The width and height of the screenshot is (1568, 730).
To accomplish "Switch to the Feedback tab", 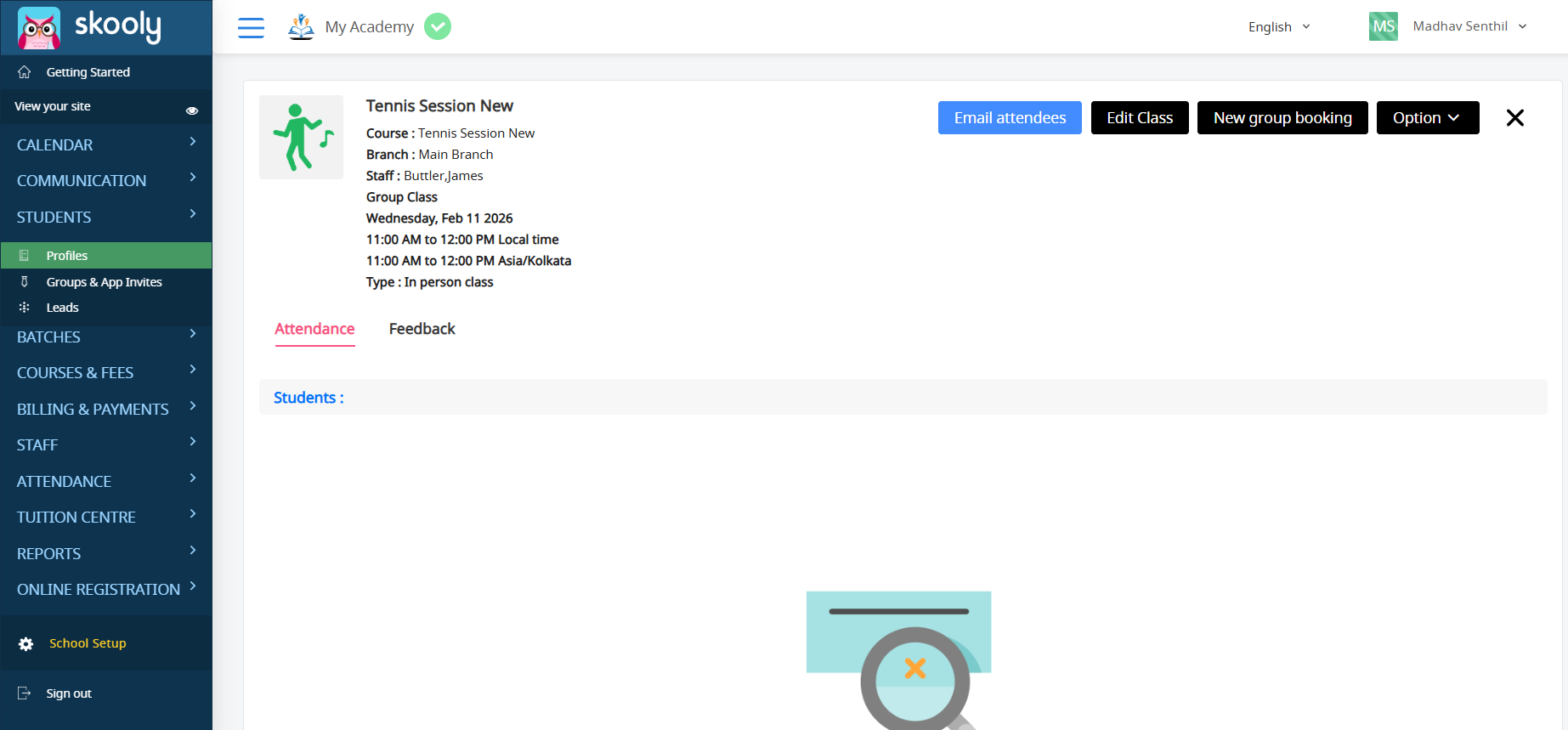I will [x=422, y=329].
